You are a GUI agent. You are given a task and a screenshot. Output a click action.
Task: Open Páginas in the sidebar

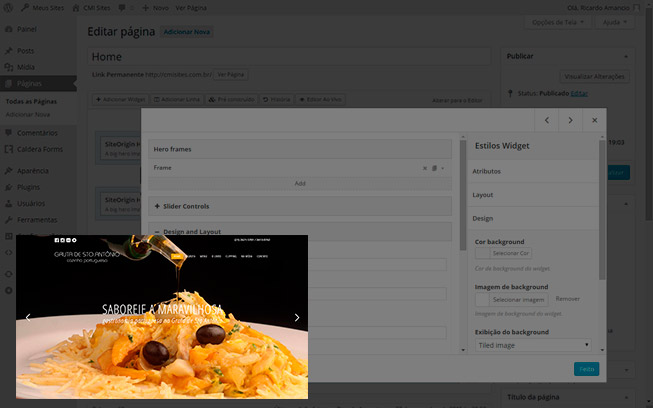38,83
